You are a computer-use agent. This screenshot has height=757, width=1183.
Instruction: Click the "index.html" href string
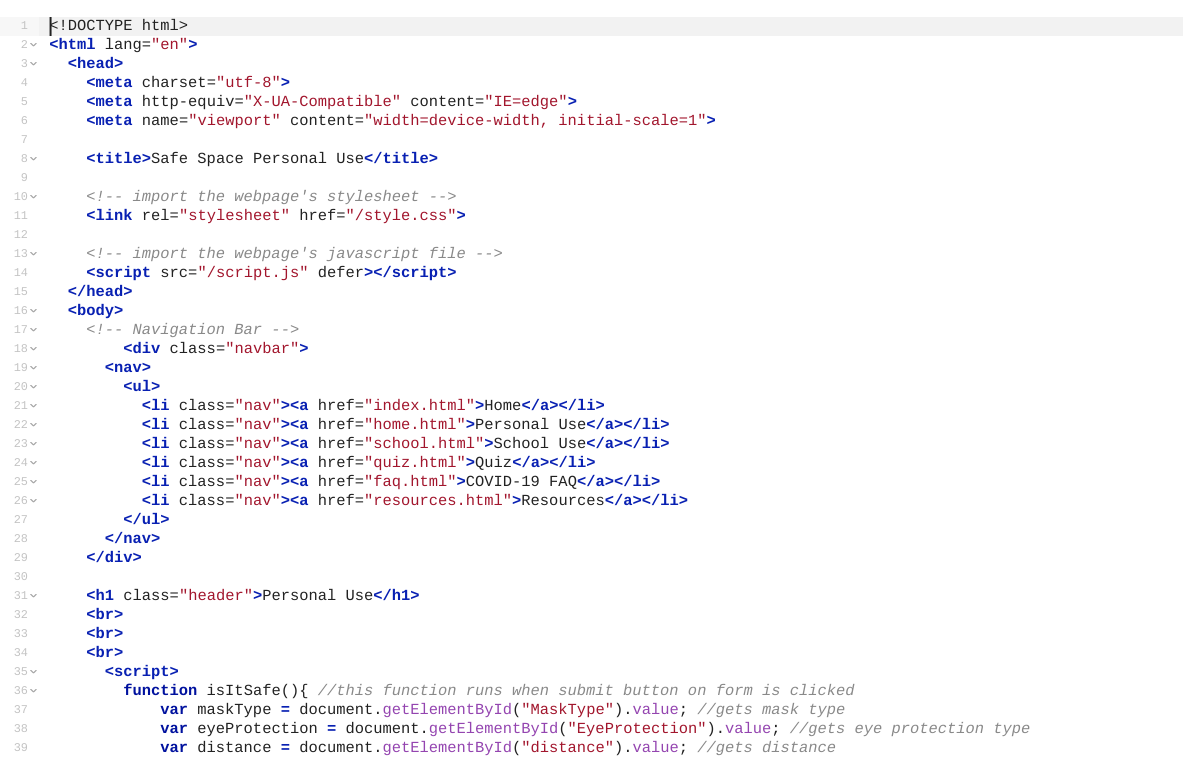pos(419,405)
